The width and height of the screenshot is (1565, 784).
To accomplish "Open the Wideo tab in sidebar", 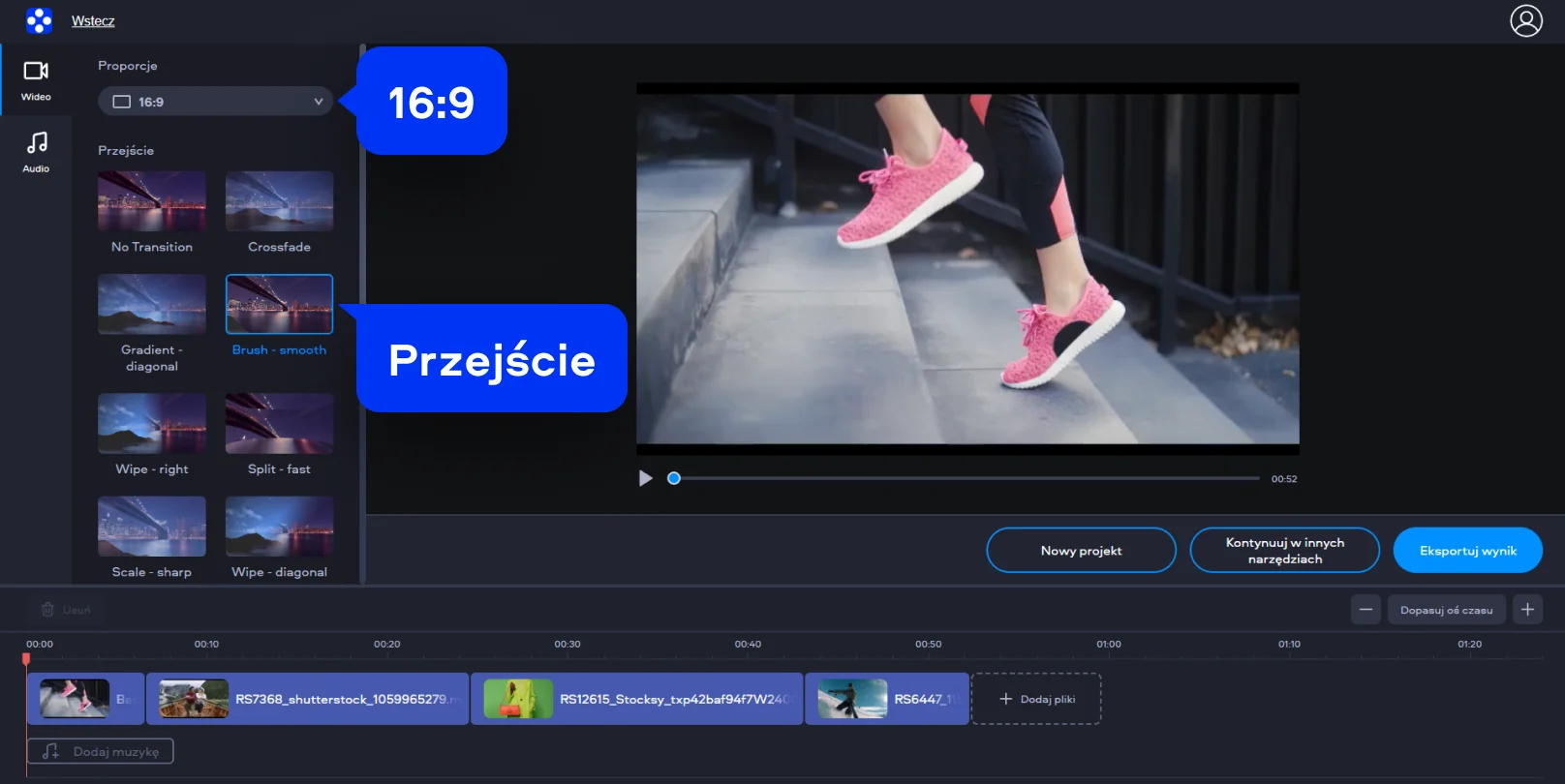I will pyautogui.click(x=36, y=80).
